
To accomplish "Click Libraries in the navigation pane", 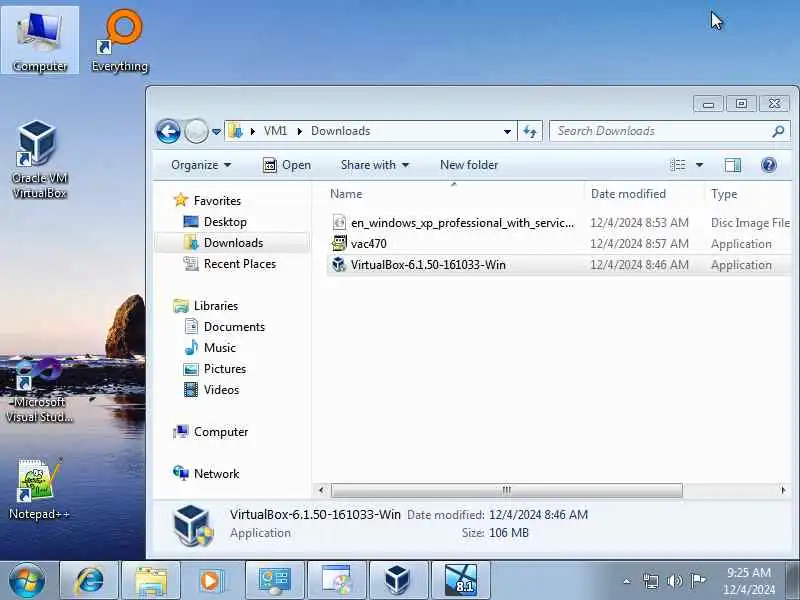I will (215, 306).
